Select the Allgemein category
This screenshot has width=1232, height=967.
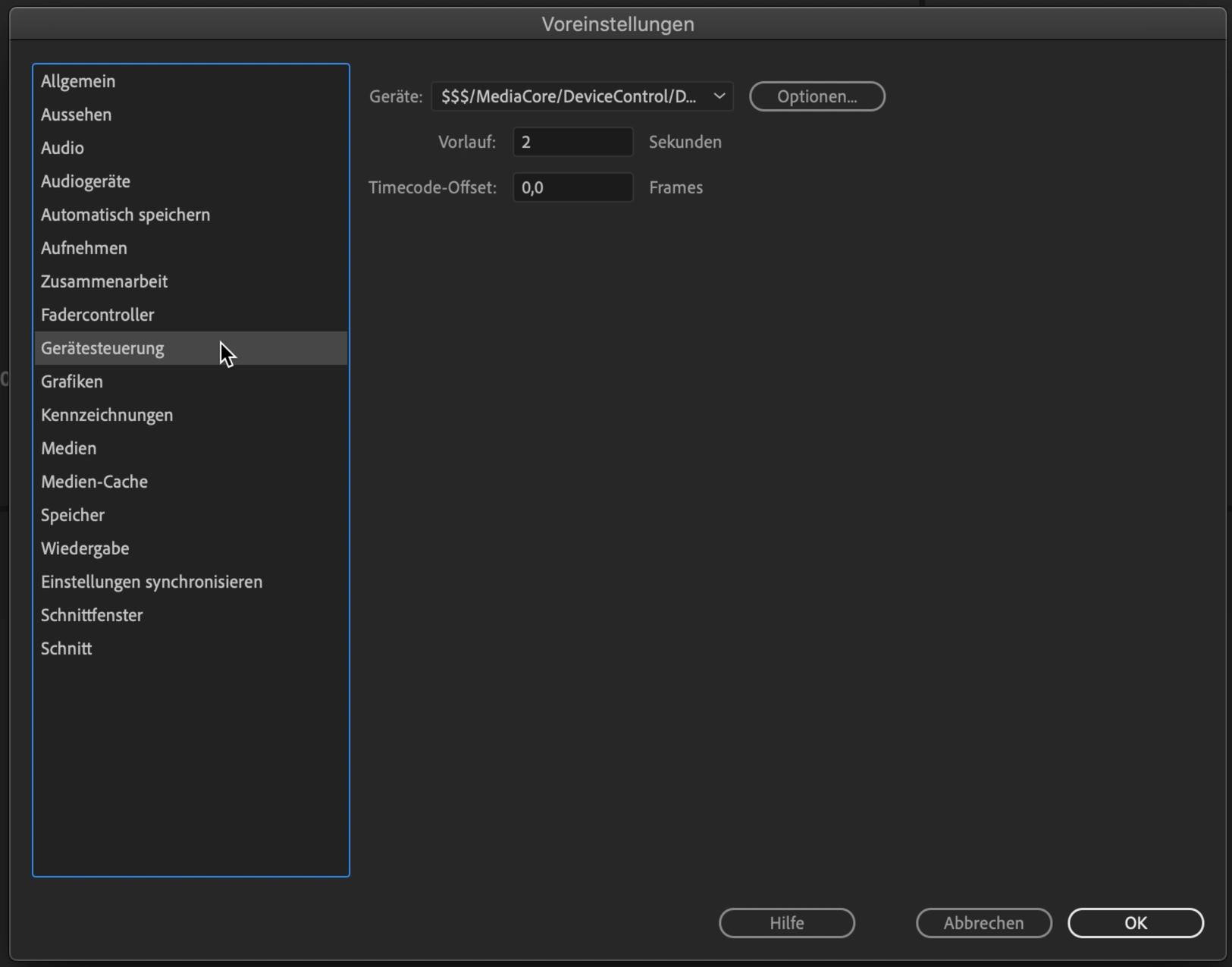pyautogui.click(x=78, y=81)
